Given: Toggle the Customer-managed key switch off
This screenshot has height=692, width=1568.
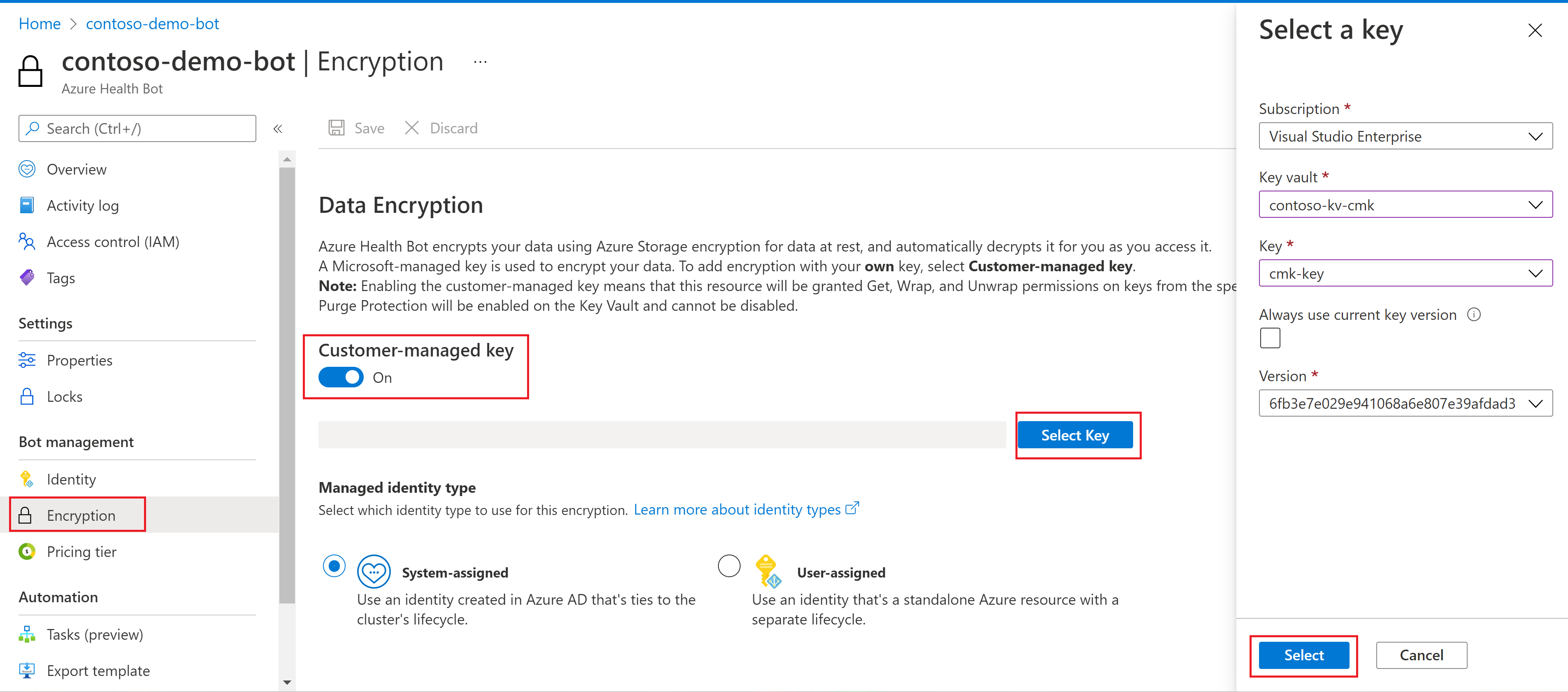Looking at the screenshot, I should [341, 377].
